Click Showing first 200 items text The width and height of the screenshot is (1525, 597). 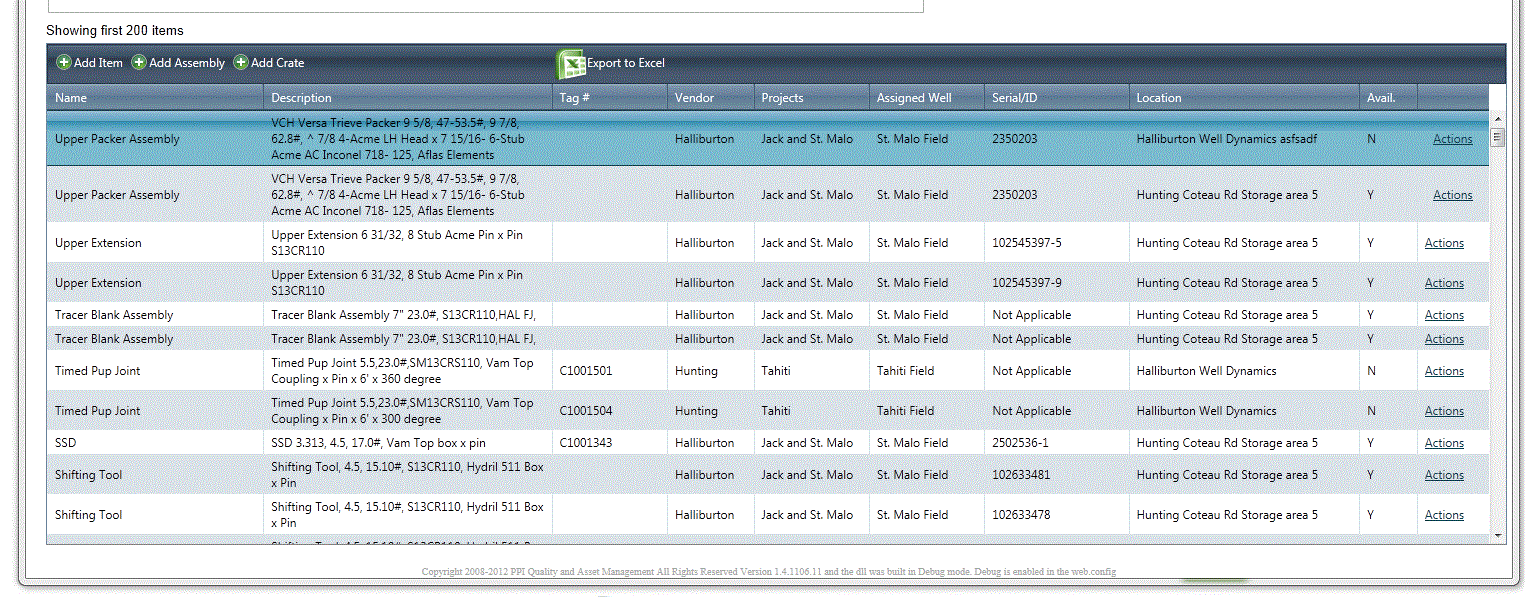pyautogui.click(x=115, y=31)
